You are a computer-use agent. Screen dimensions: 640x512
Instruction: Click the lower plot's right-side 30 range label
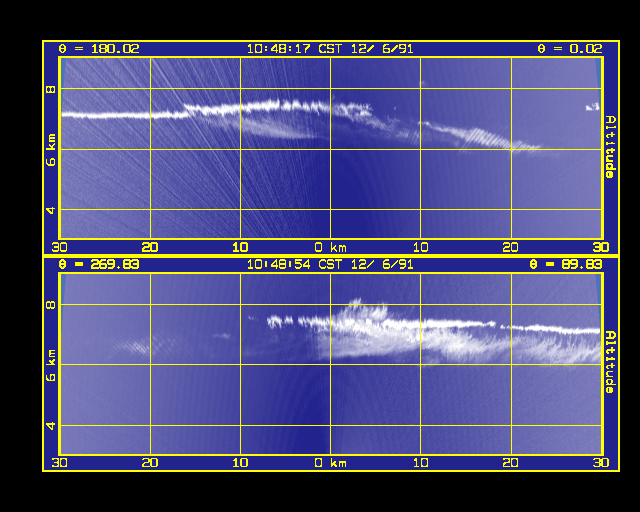[601, 463]
